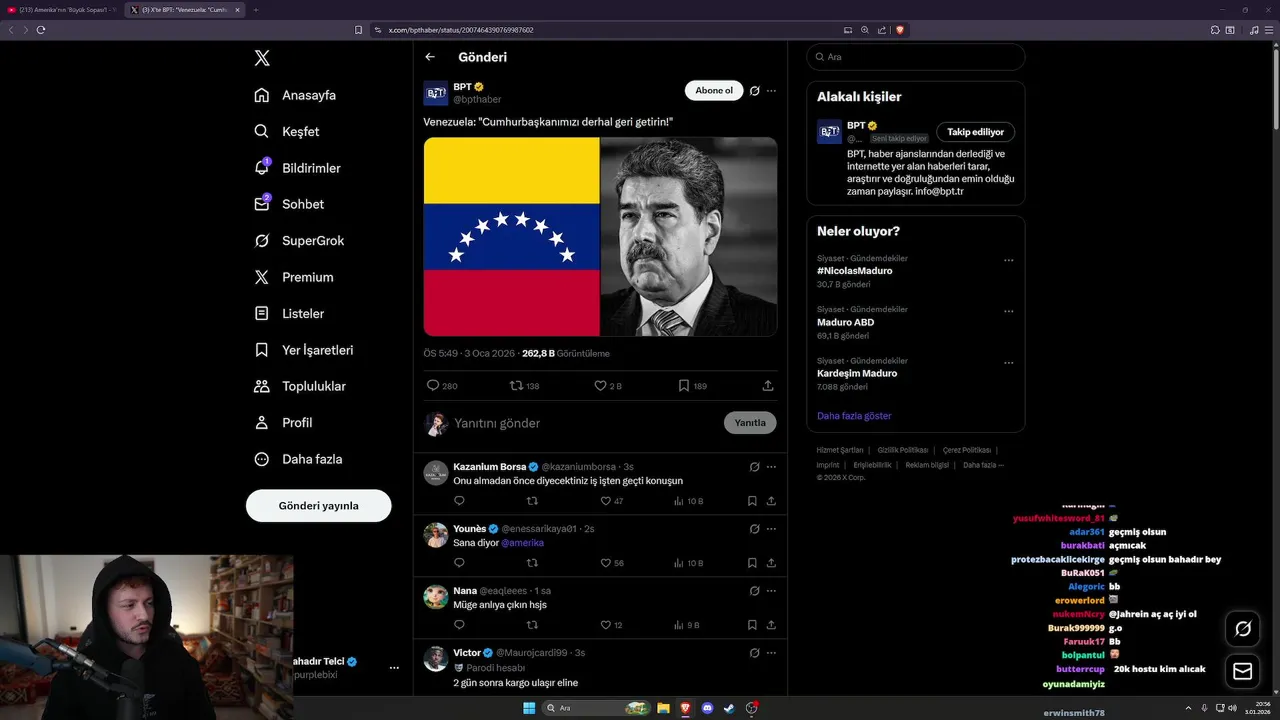
Task: Open Premium page
Action: pos(294,277)
